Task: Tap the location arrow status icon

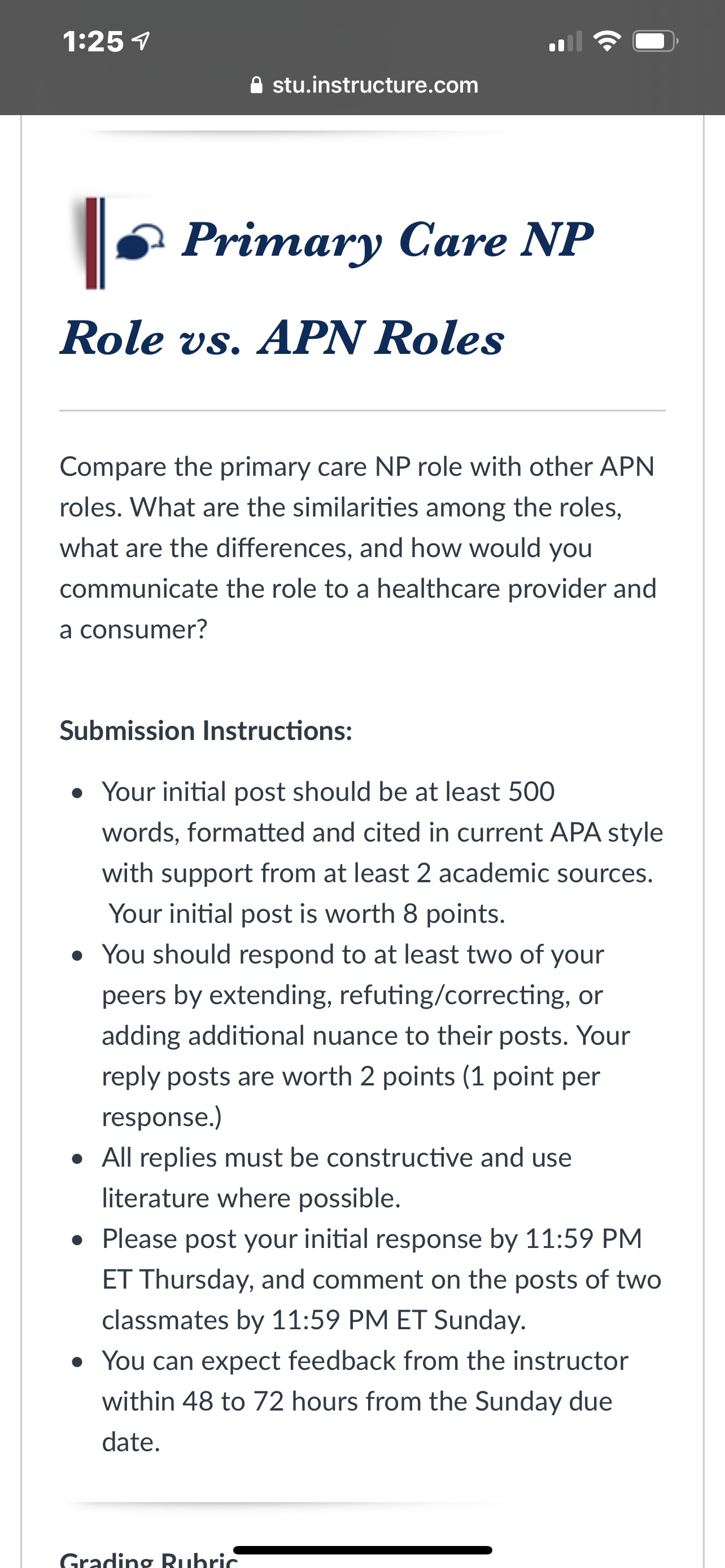Action: [x=141, y=41]
